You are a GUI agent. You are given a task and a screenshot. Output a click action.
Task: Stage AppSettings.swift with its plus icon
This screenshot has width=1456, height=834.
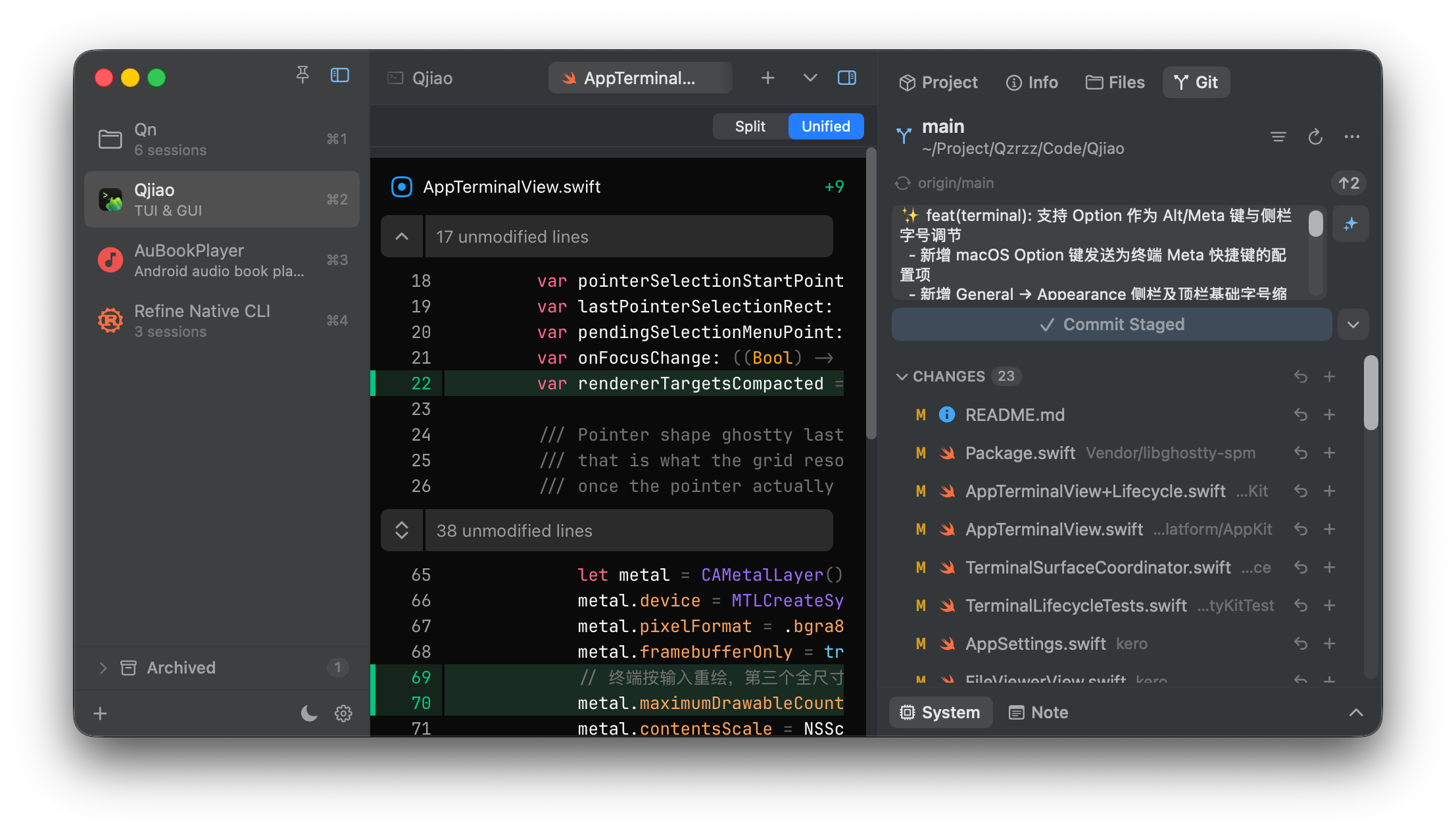pyautogui.click(x=1330, y=643)
